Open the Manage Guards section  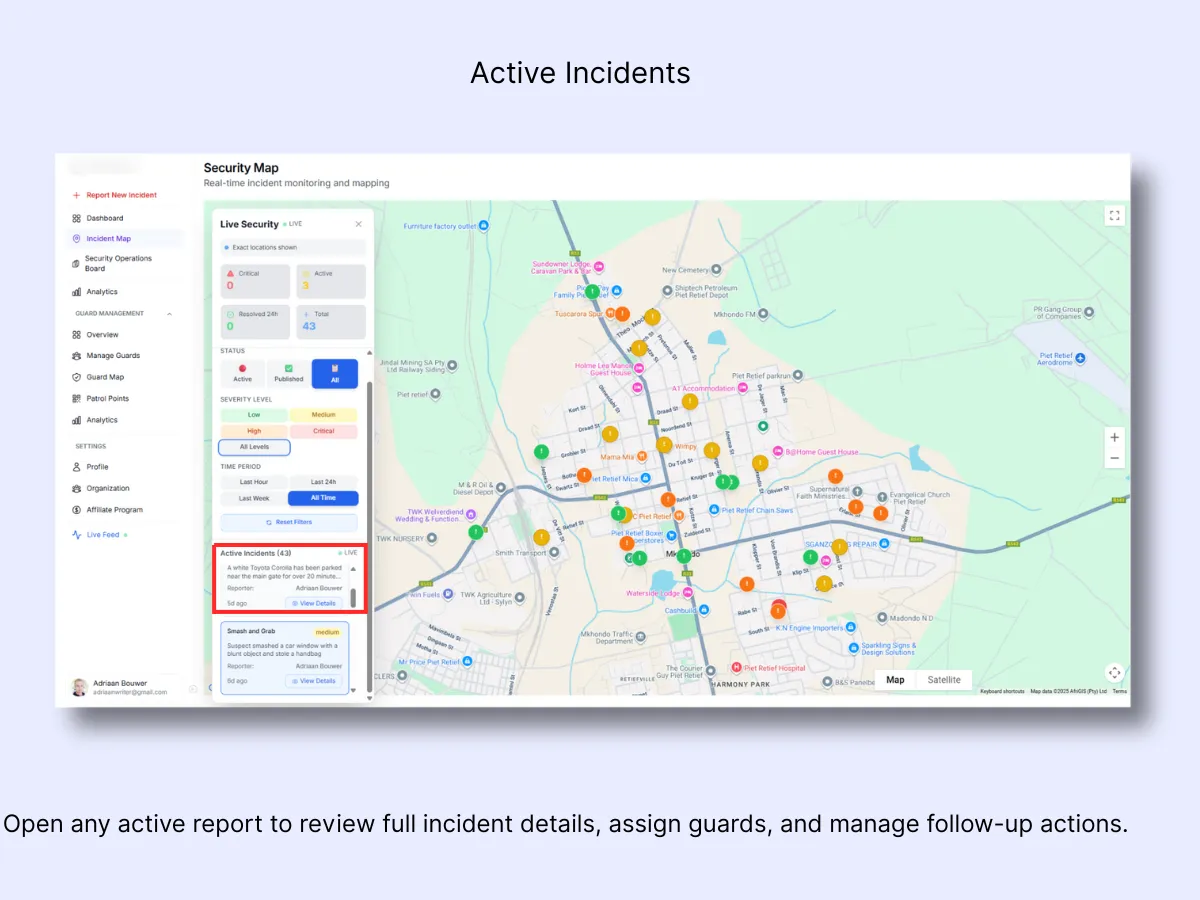[x=113, y=356]
